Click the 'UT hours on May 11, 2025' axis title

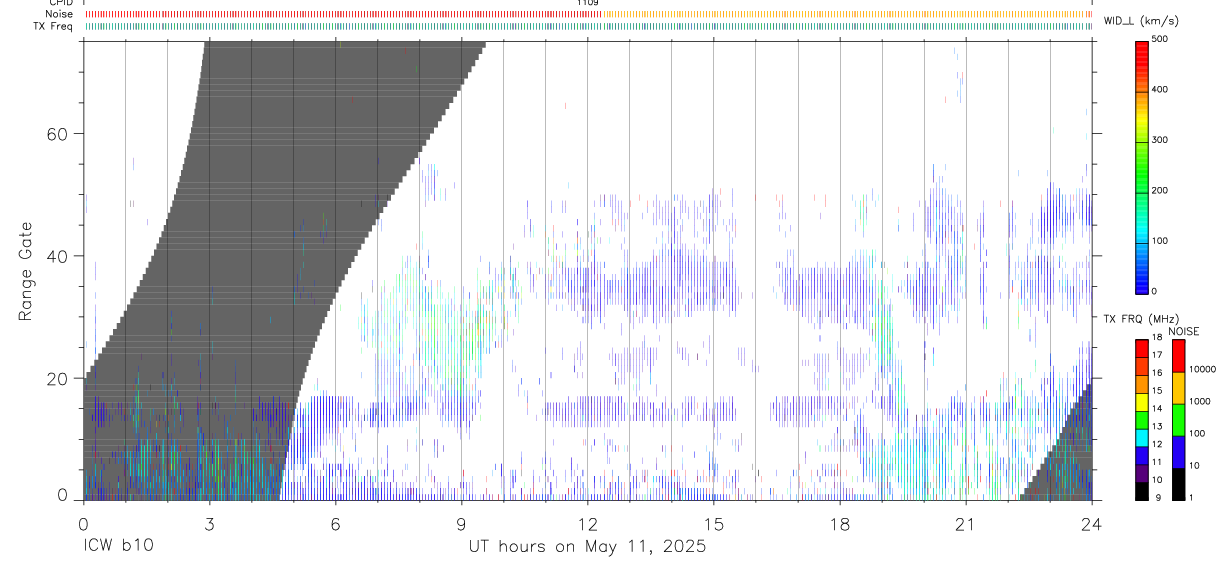click(588, 547)
